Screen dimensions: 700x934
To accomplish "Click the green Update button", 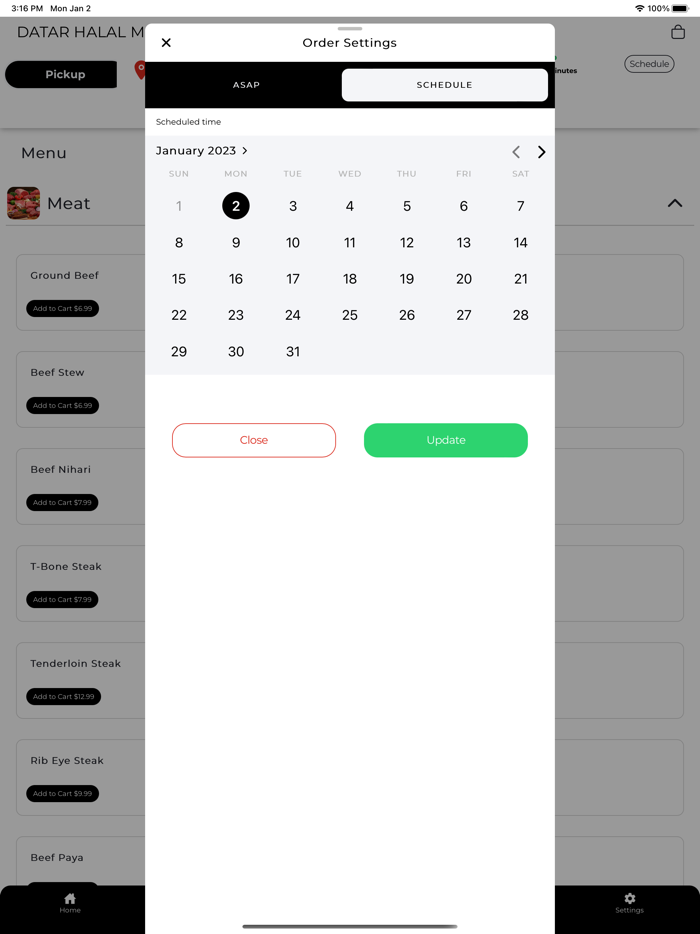I will point(446,440).
